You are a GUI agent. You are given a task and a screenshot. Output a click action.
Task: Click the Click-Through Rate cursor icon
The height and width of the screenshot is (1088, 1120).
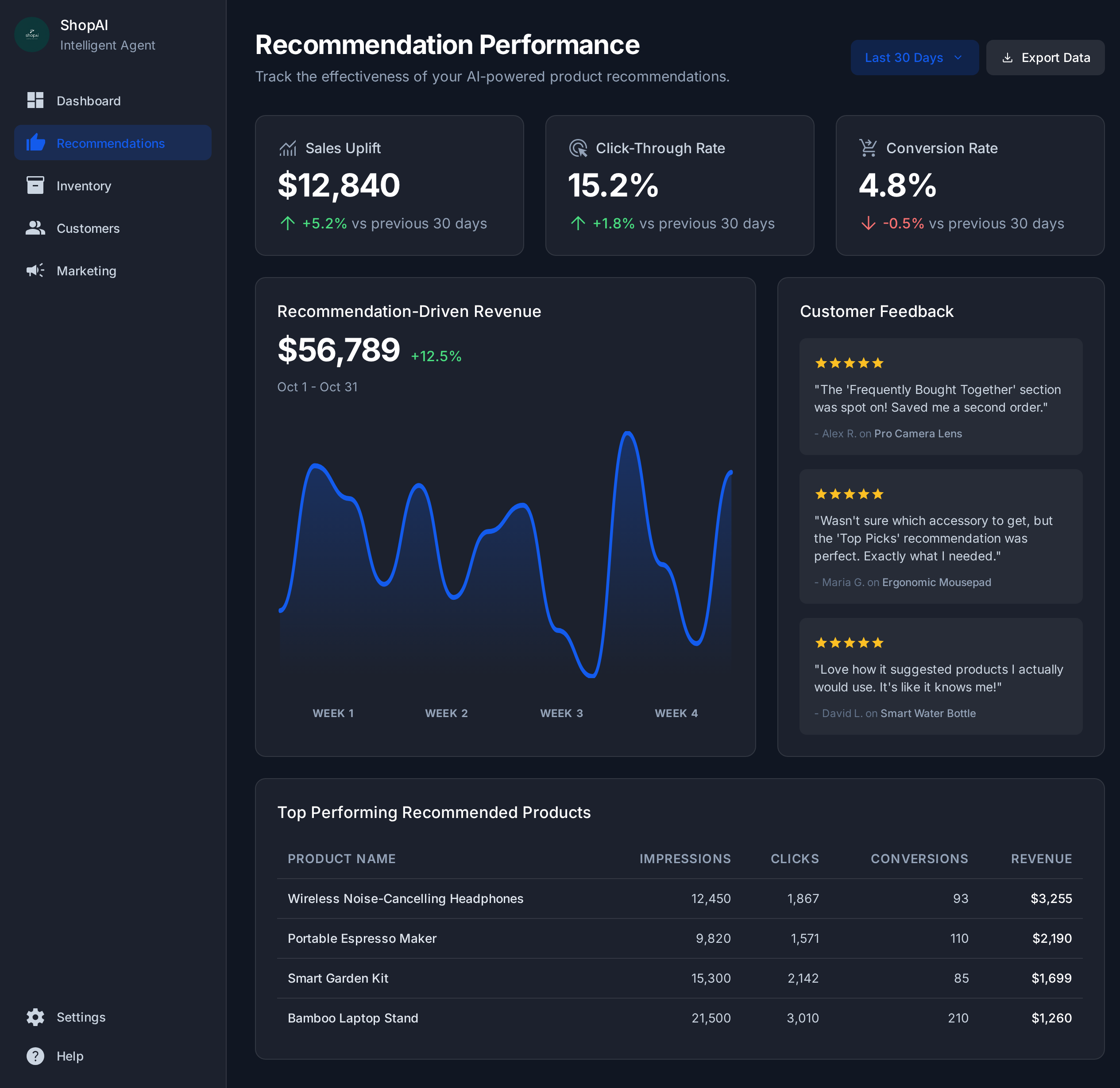578,148
